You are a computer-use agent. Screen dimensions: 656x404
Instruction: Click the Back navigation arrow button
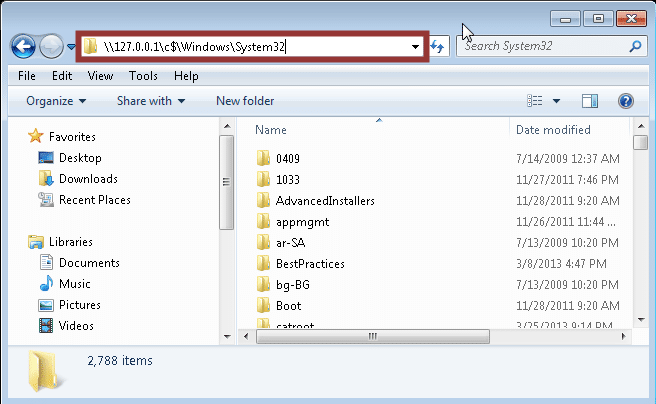(23, 47)
